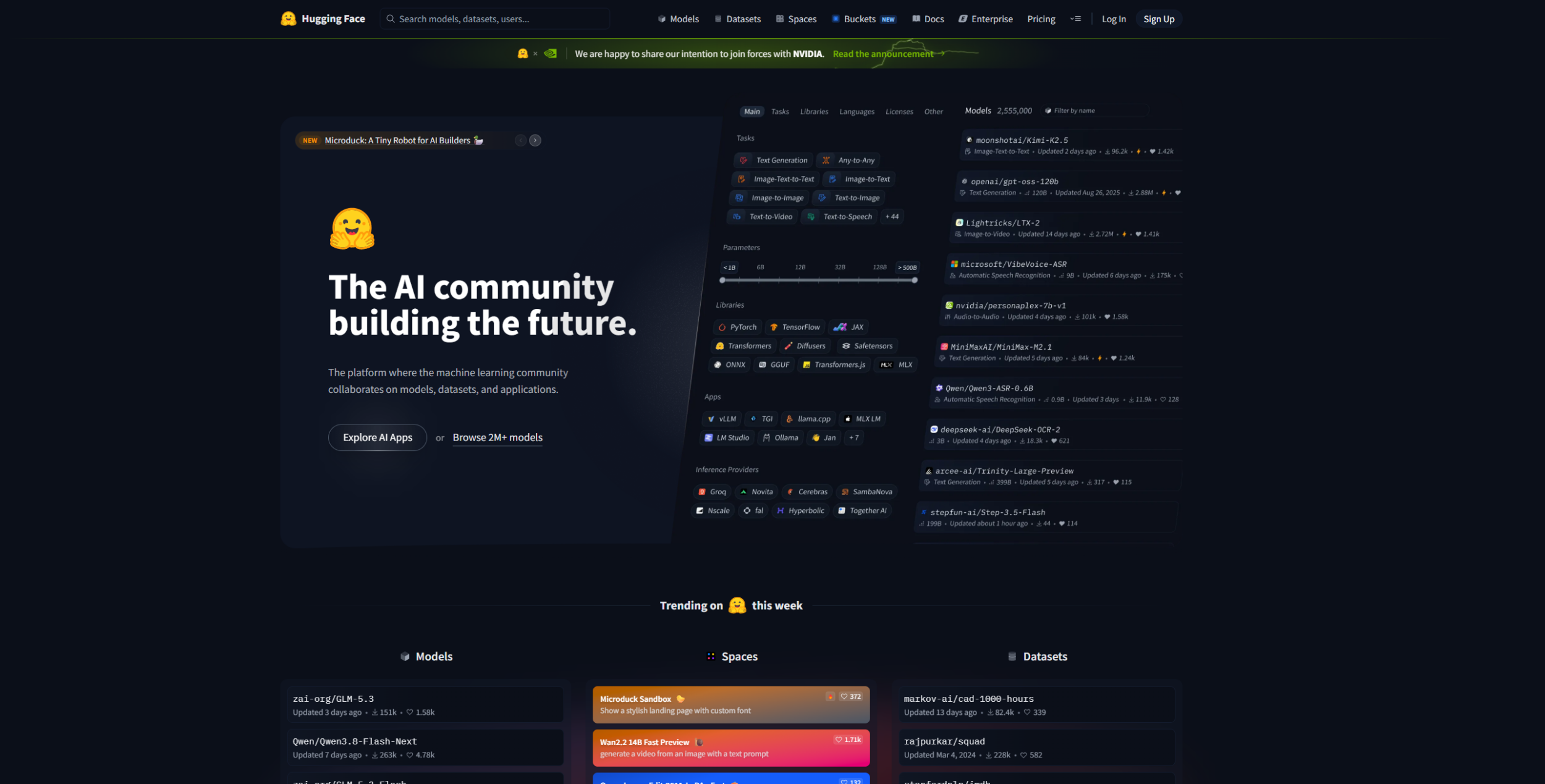
Task: Click the NVIDIA logo icon in banner
Action: (550, 54)
